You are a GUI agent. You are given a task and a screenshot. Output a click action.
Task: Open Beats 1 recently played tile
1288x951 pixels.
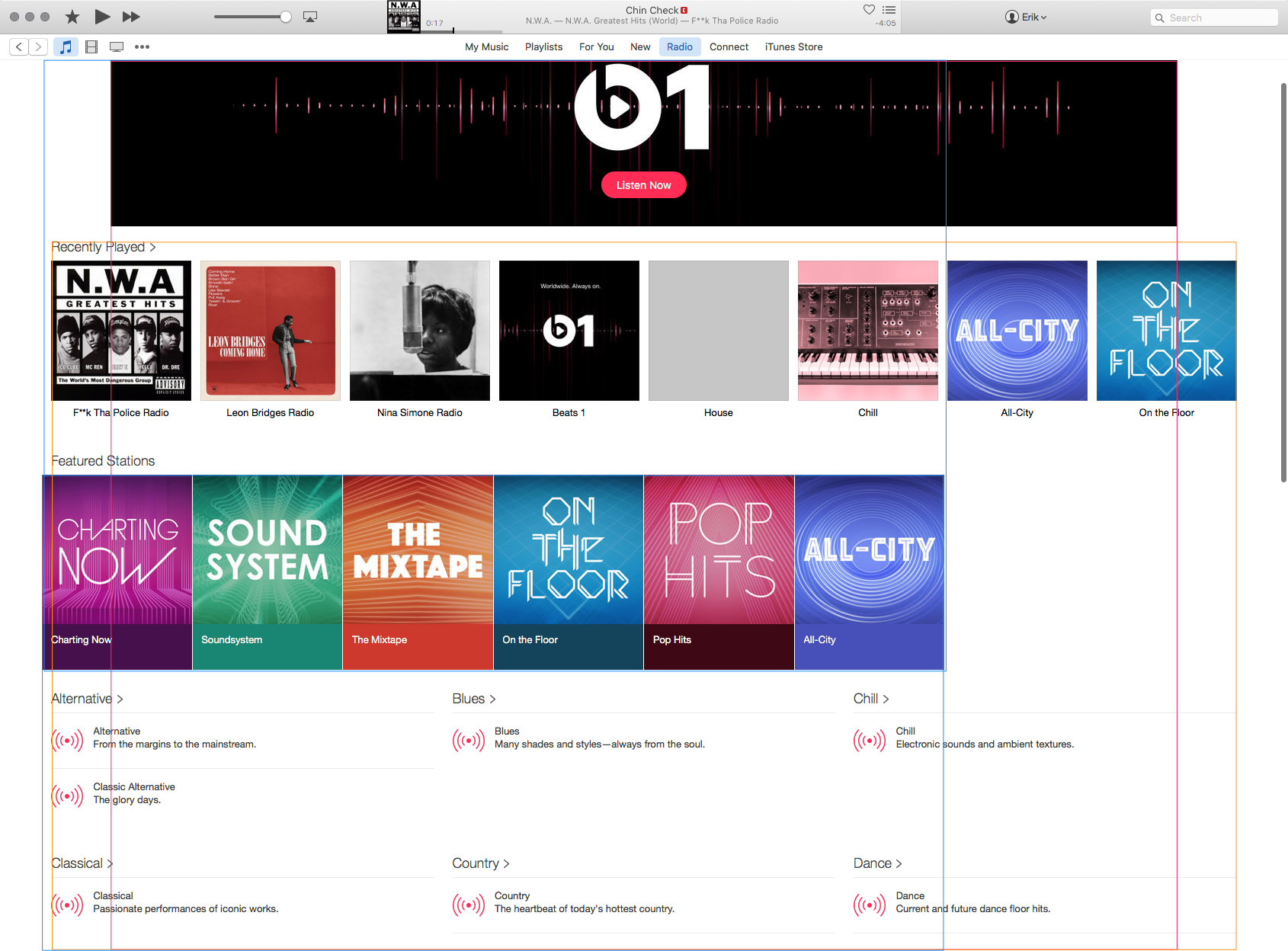[x=569, y=331]
